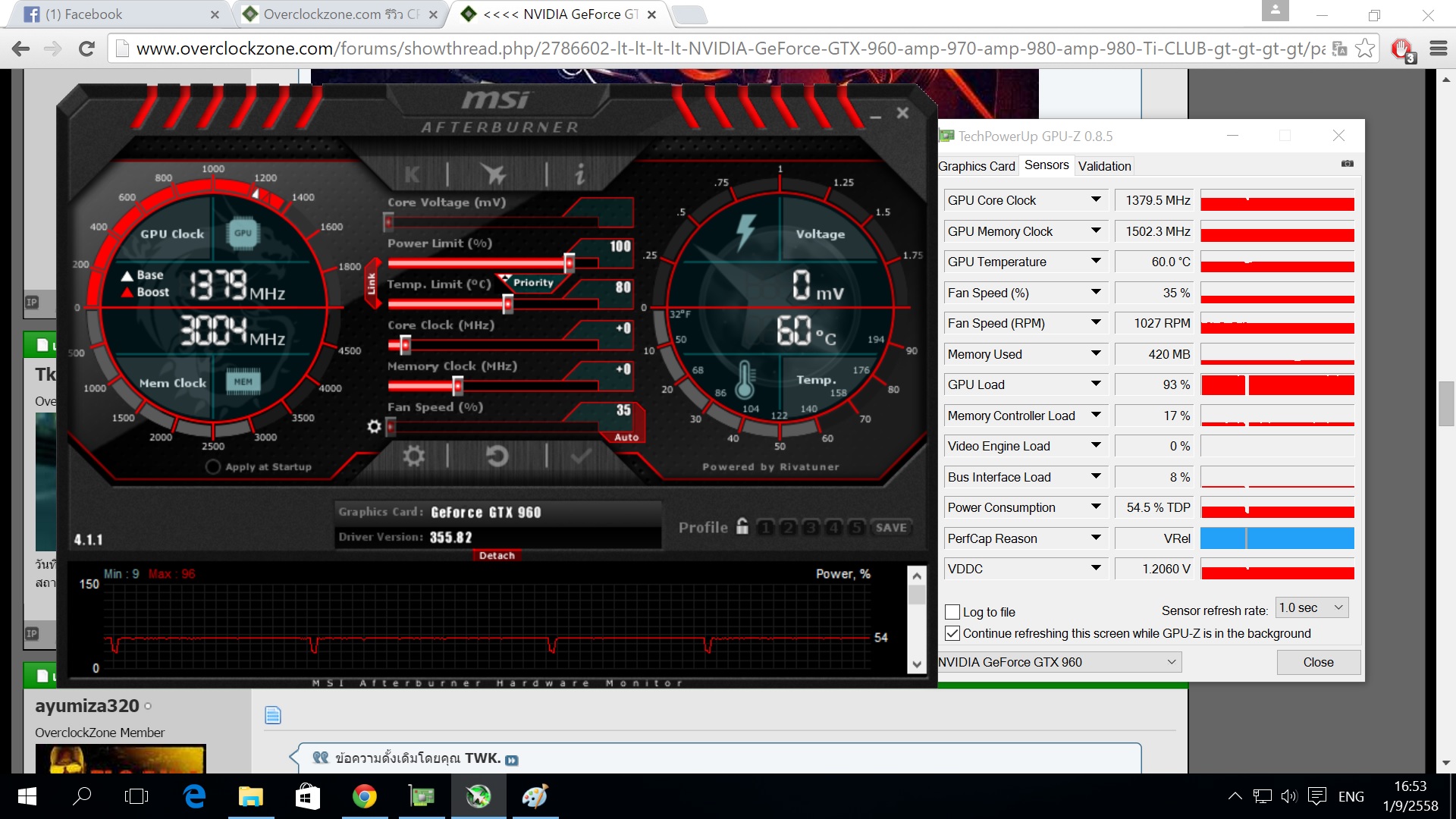Click the profile SAVE button
This screenshot has height=819, width=1456.
pos(890,528)
